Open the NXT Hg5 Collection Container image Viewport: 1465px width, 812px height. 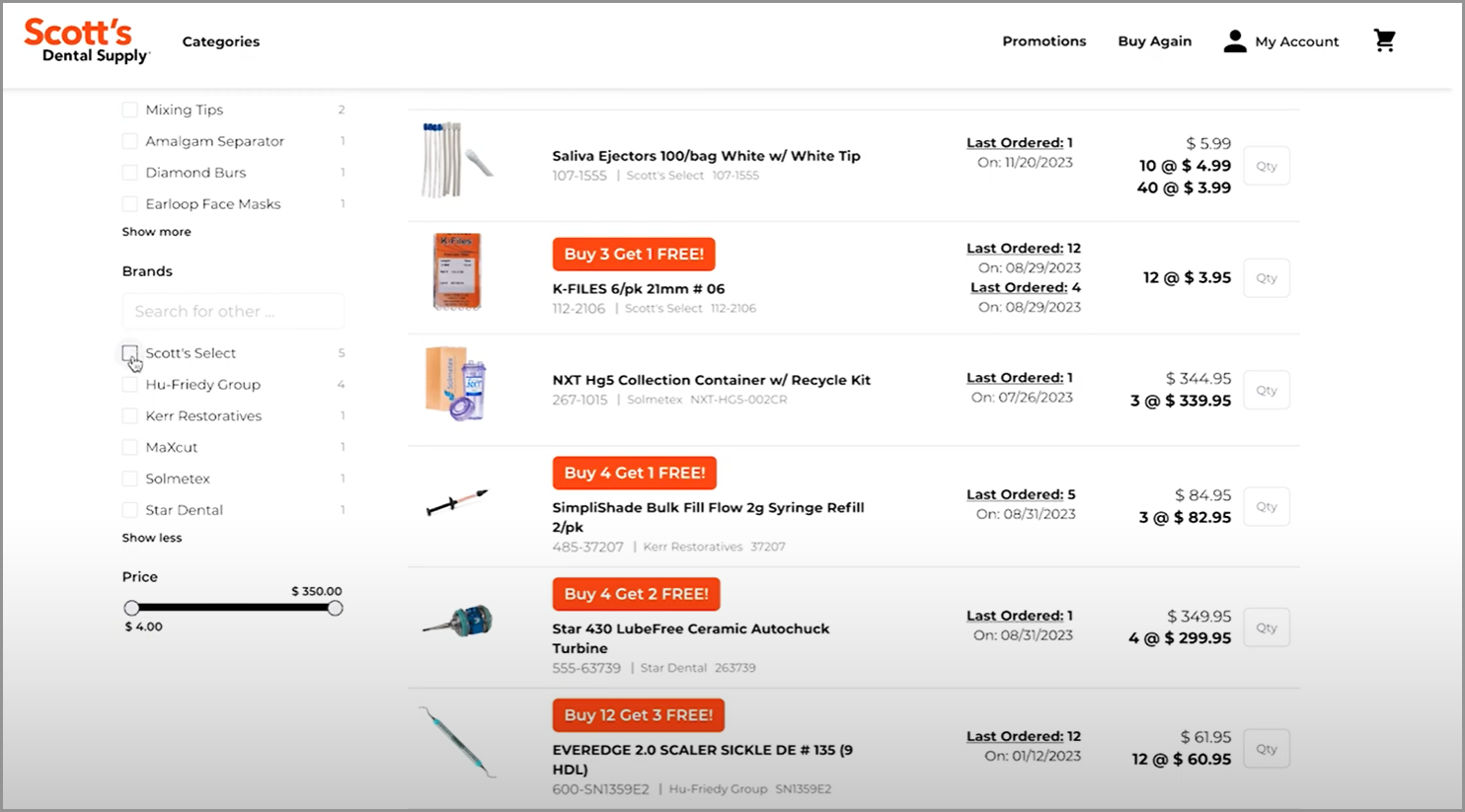(x=456, y=384)
